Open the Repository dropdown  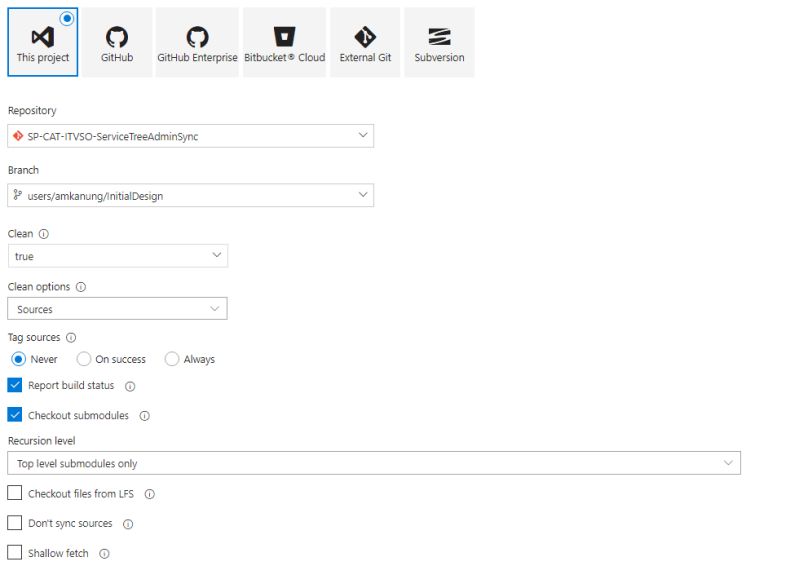click(191, 136)
